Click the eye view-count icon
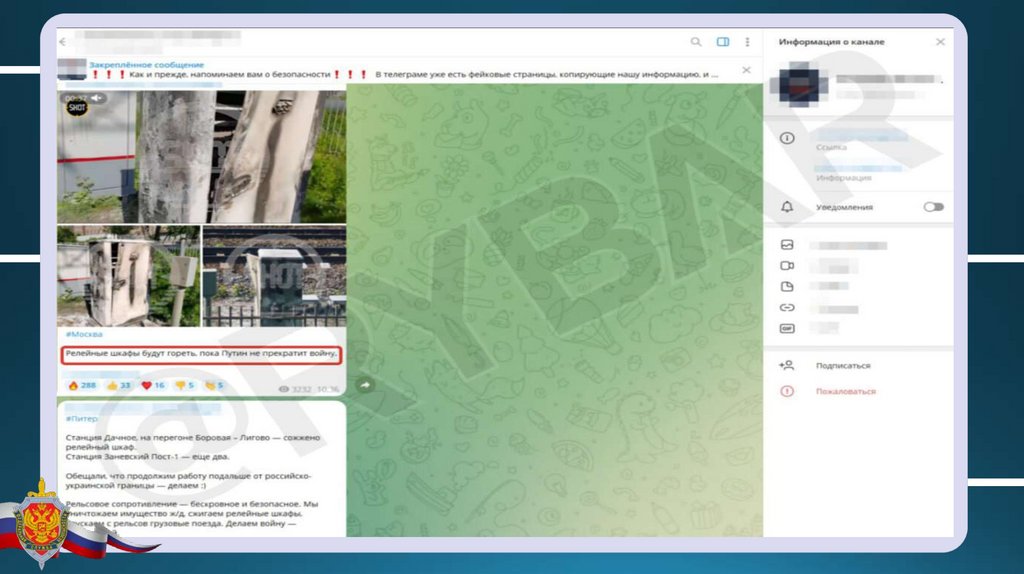The height and width of the screenshot is (574, 1024). pos(283,389)
